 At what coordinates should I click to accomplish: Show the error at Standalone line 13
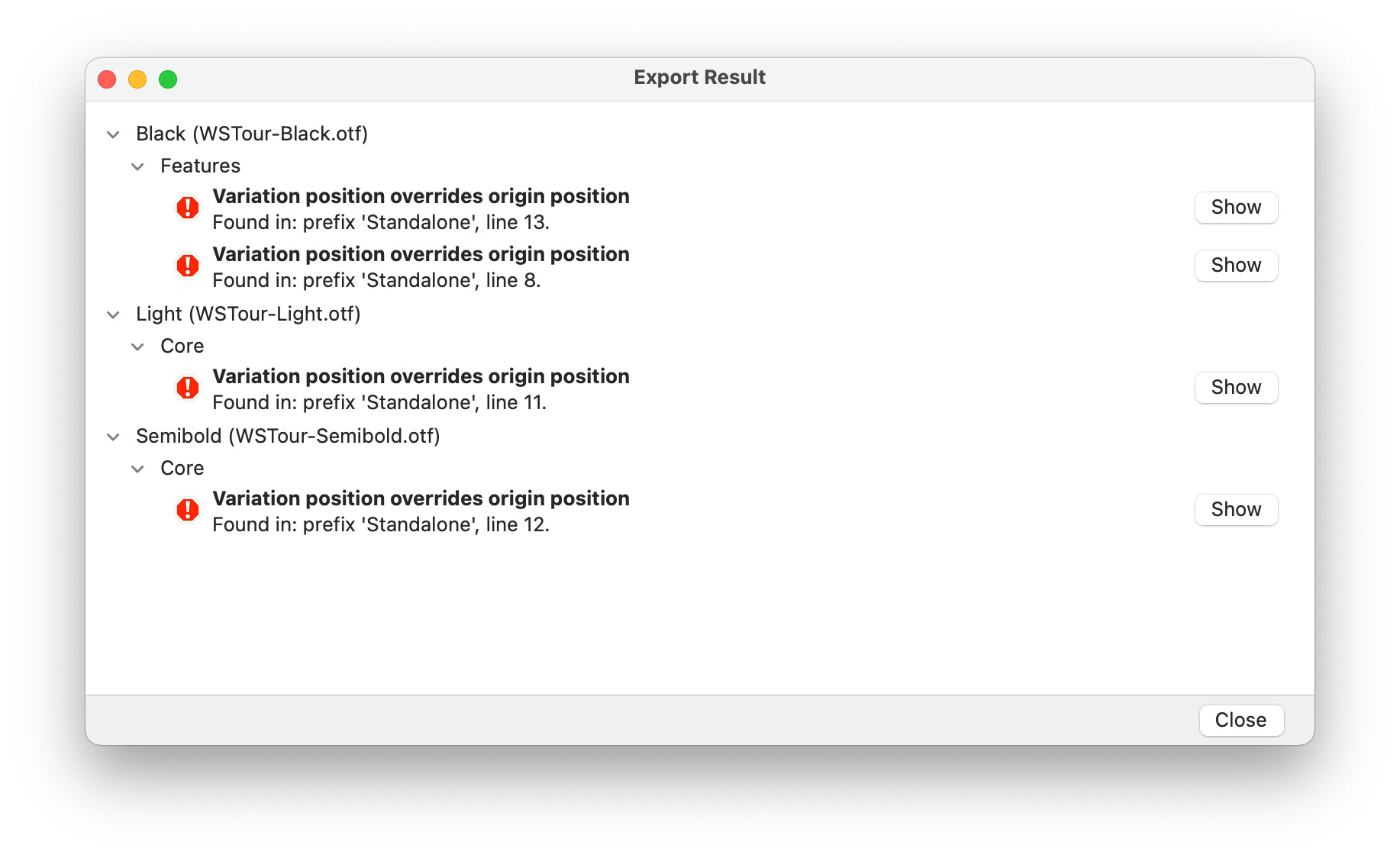[1236, 208]
